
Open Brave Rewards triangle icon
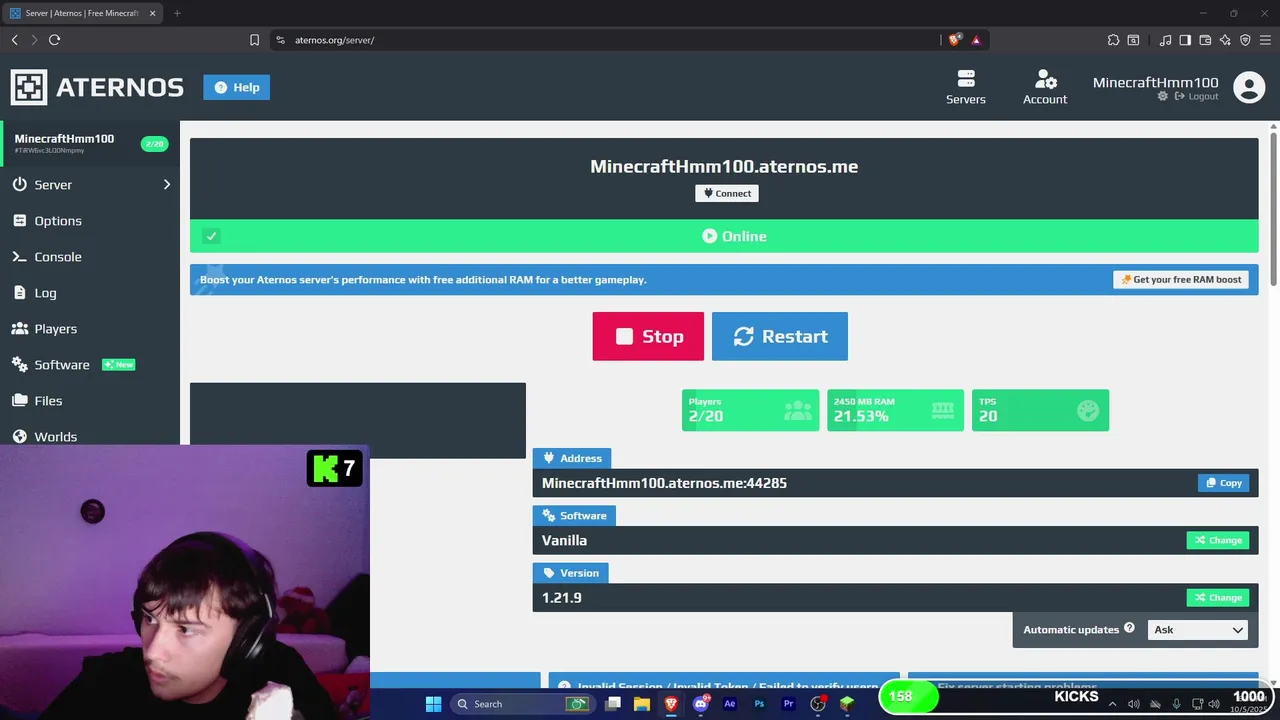click(976, 40)
